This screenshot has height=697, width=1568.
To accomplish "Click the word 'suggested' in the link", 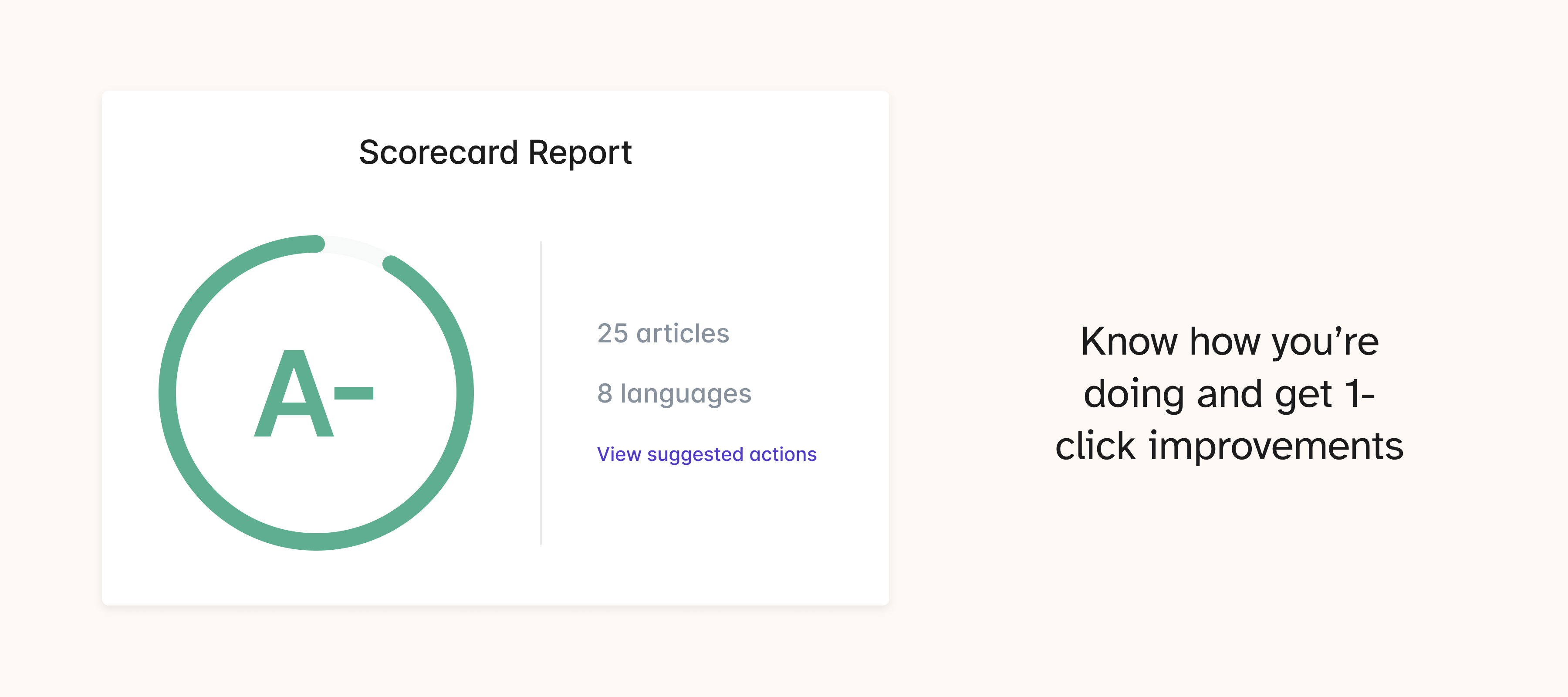I will (695, 455).
